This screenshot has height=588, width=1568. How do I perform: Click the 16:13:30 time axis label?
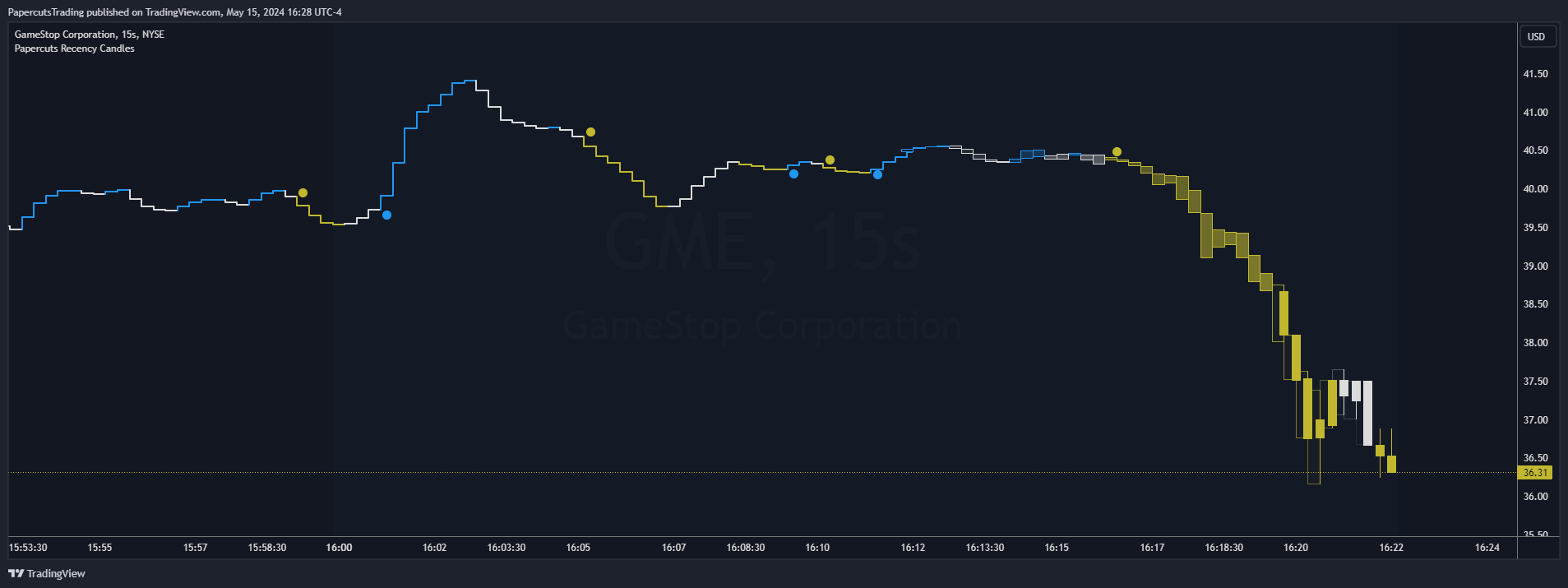point(985,548)
